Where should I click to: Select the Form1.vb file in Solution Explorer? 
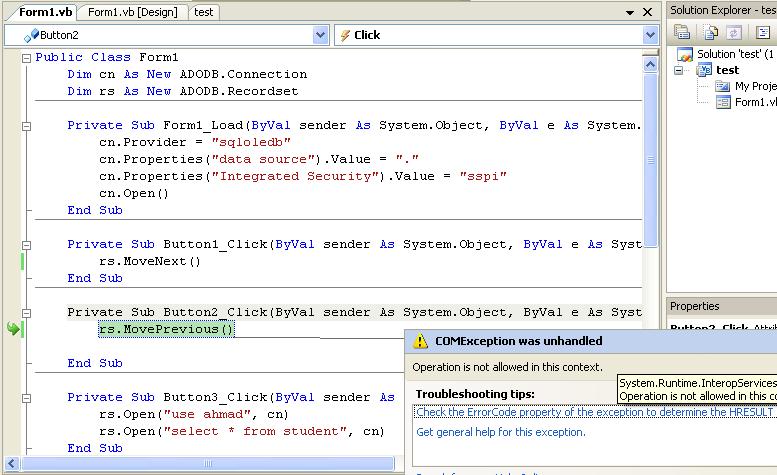coord(747,102)
